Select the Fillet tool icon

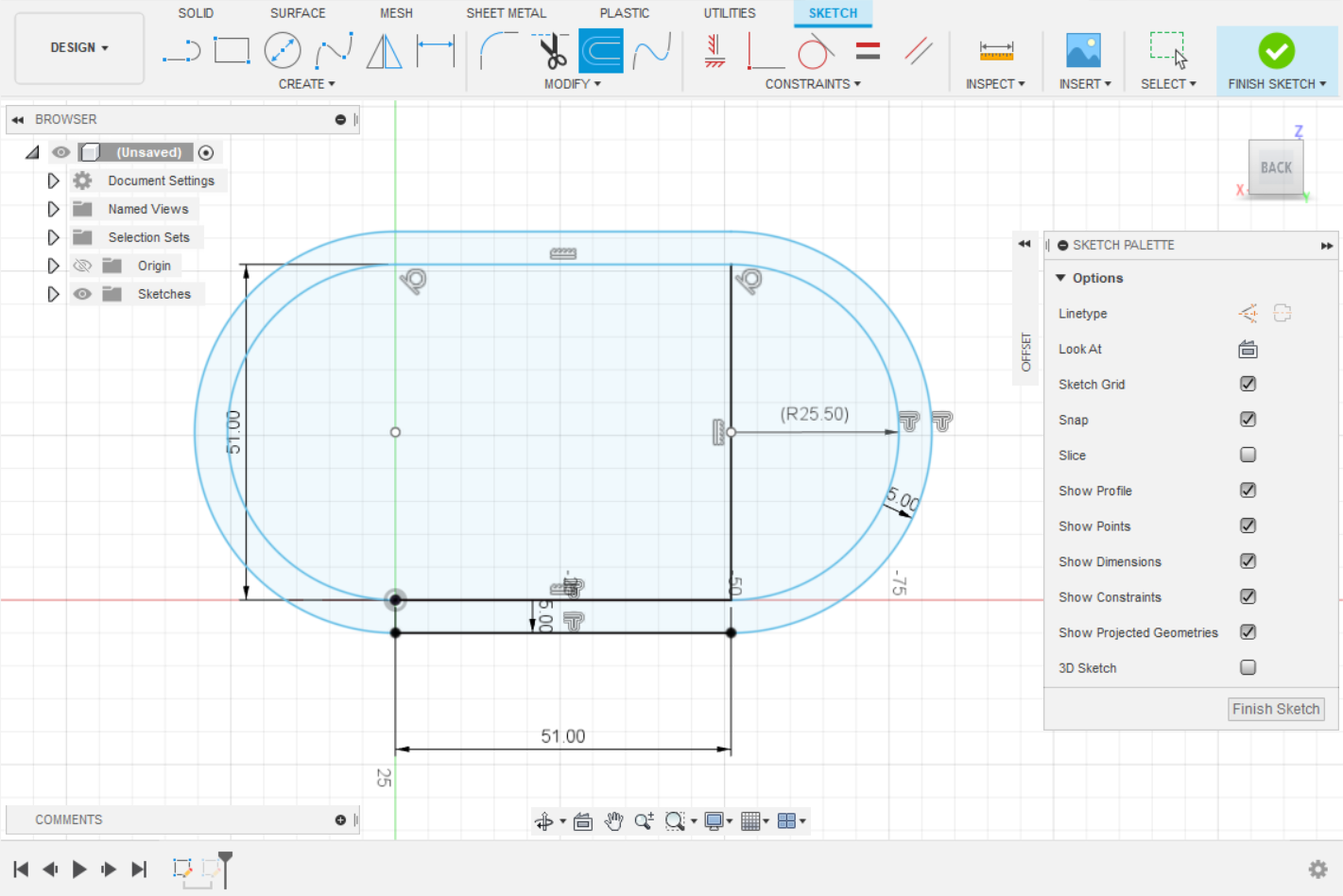coord(498,51)
